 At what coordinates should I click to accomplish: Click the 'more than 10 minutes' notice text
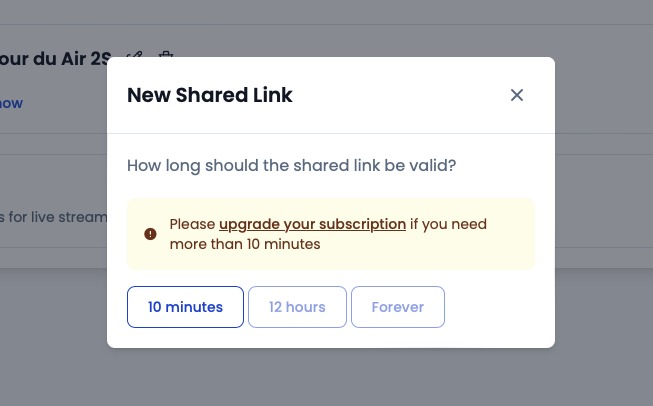(245, 244)
